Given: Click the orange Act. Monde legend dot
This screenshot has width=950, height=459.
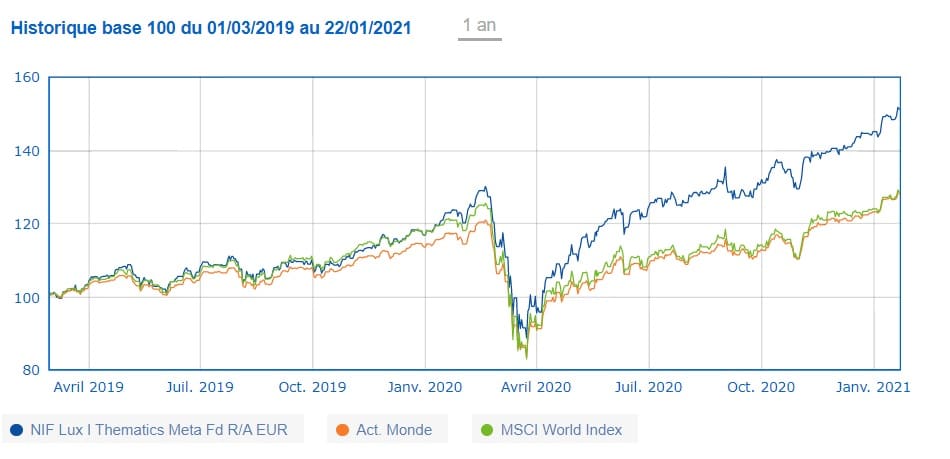Looking at the screenshot, I should click(x=342, y=430).
